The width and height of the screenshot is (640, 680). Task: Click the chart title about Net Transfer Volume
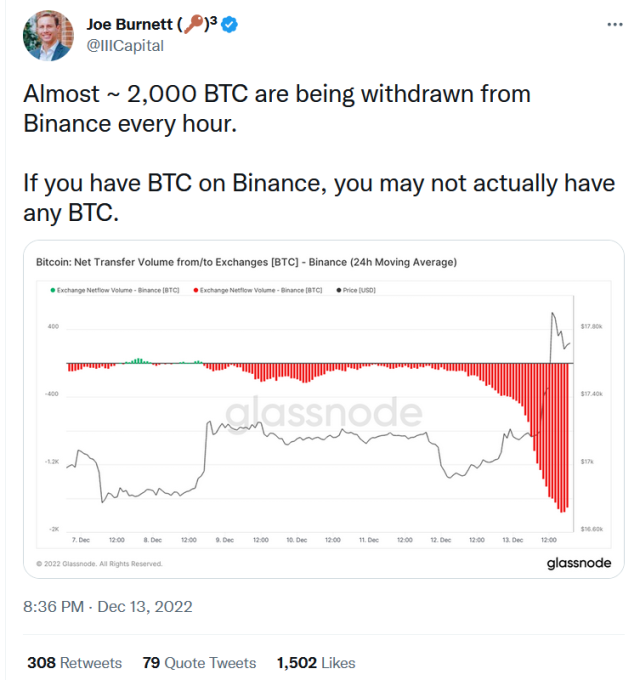click(246, 262)
